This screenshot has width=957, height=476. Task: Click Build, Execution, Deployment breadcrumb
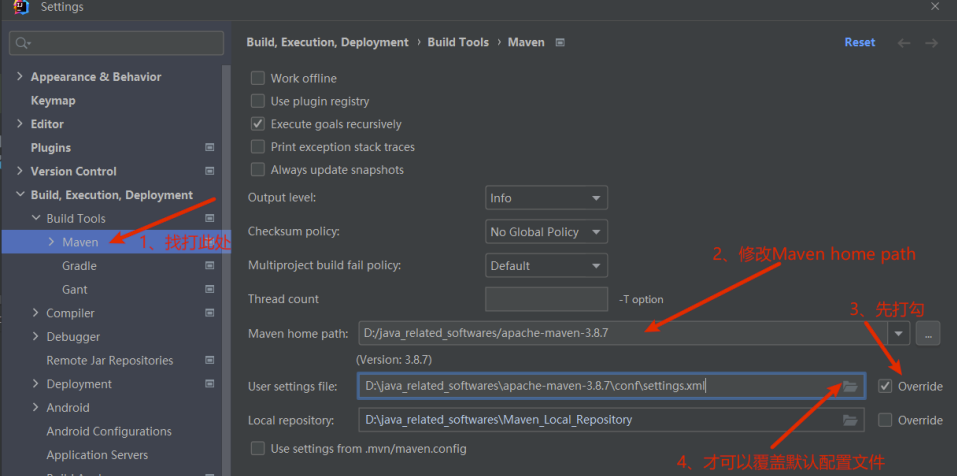click(x=328, y=42)
